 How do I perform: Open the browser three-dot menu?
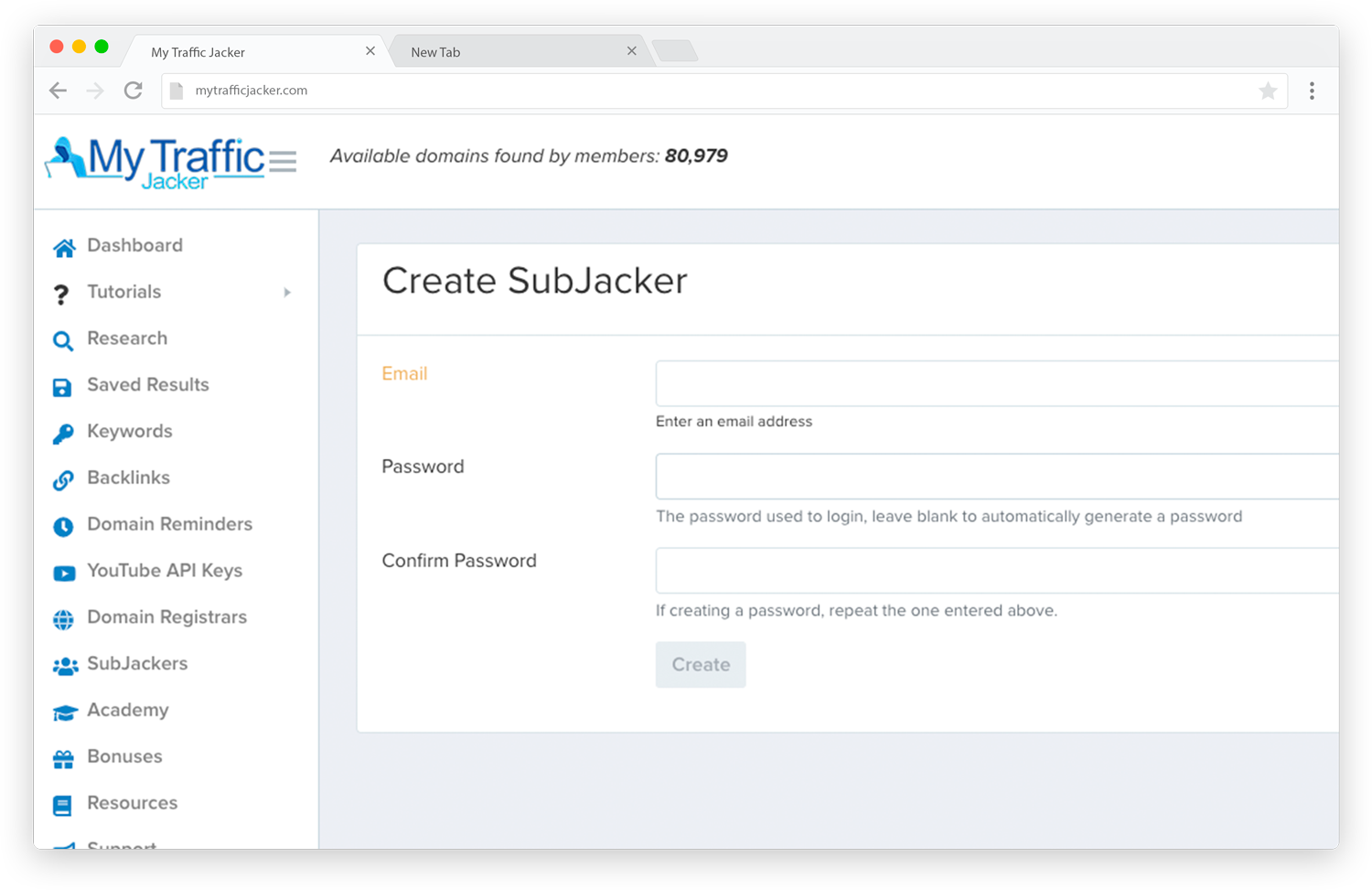tap(1312, 91)
